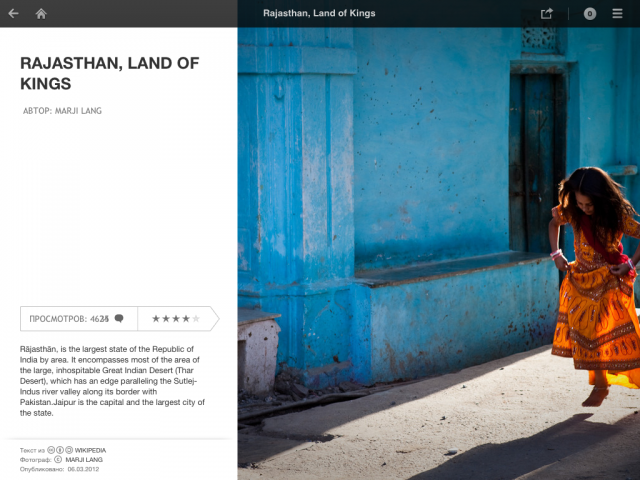Select the second rating star

pos(166,319)
